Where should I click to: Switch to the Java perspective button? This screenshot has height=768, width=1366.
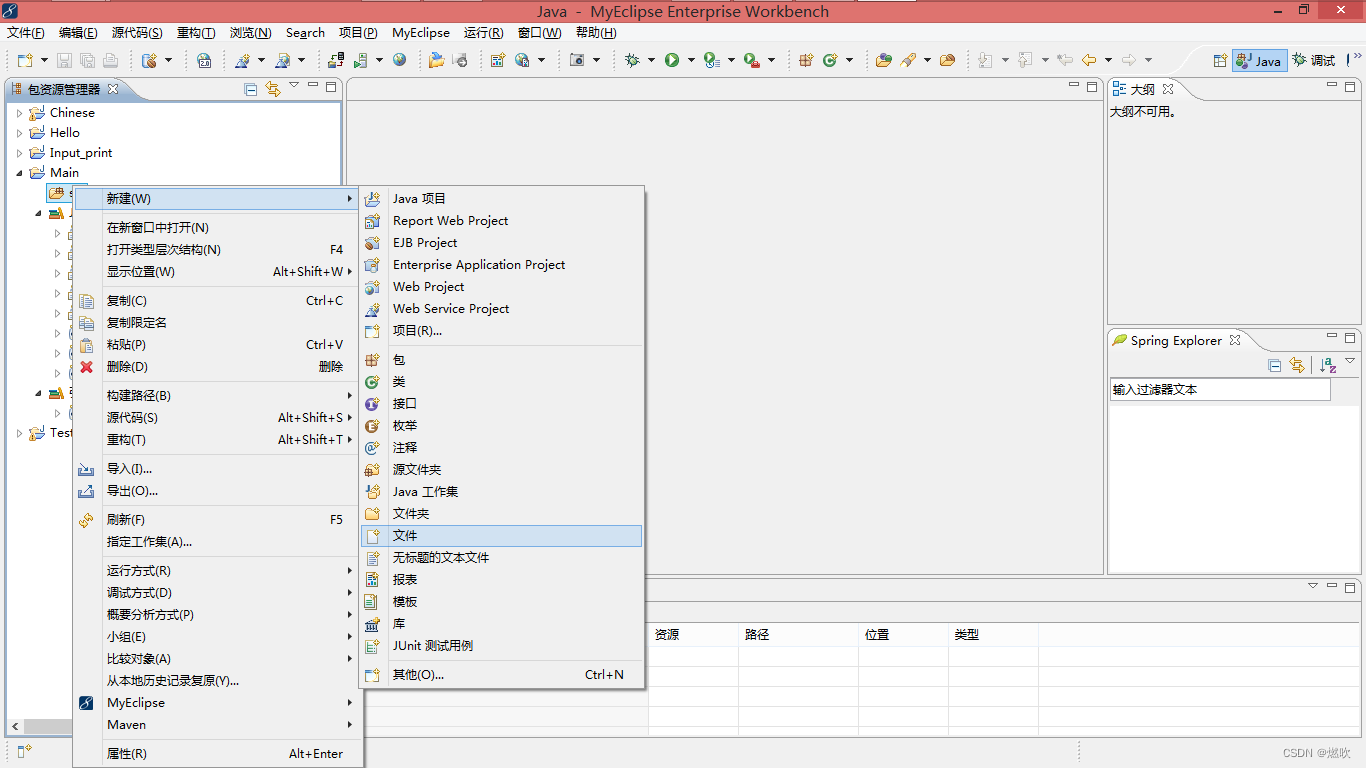point(1259,60)
